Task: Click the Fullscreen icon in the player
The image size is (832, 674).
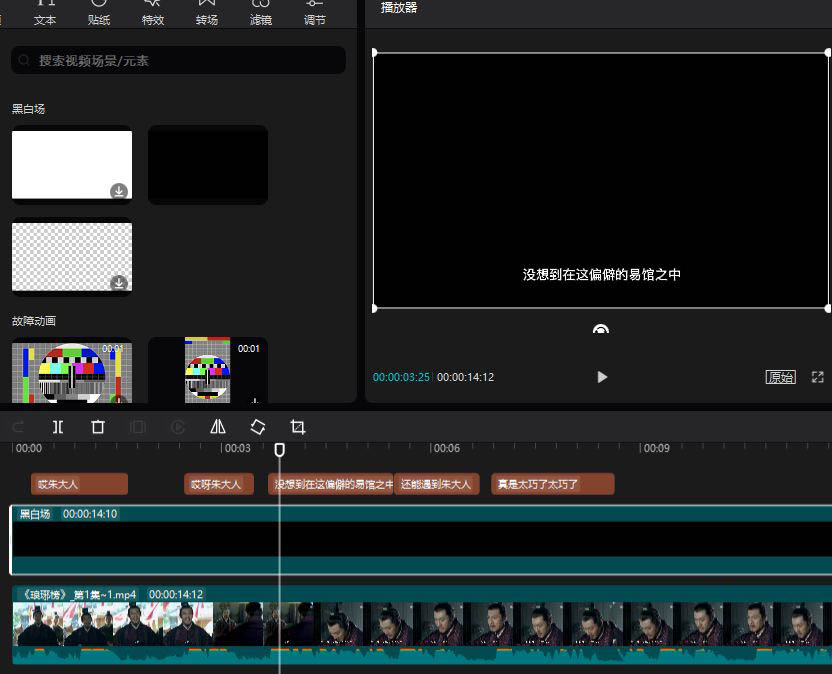Action: (x=818, y=377)
